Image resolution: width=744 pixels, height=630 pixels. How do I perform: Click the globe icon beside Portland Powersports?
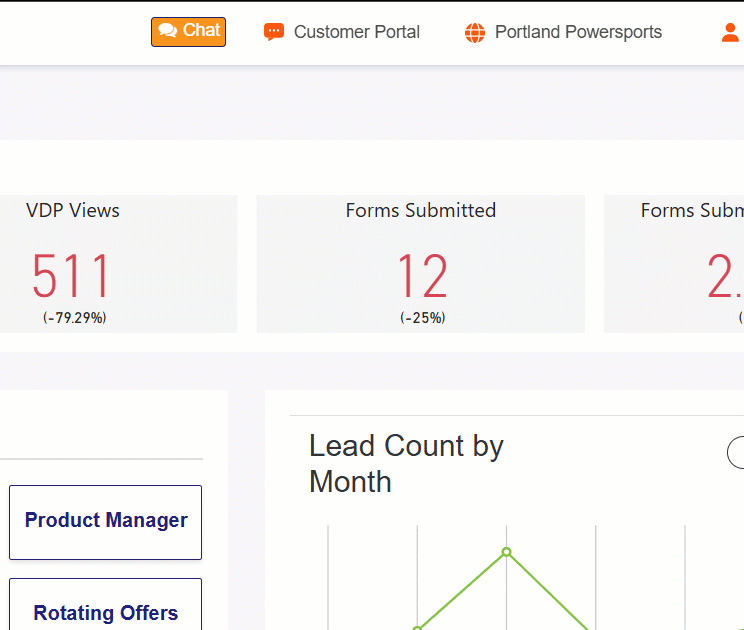(474, 33)
